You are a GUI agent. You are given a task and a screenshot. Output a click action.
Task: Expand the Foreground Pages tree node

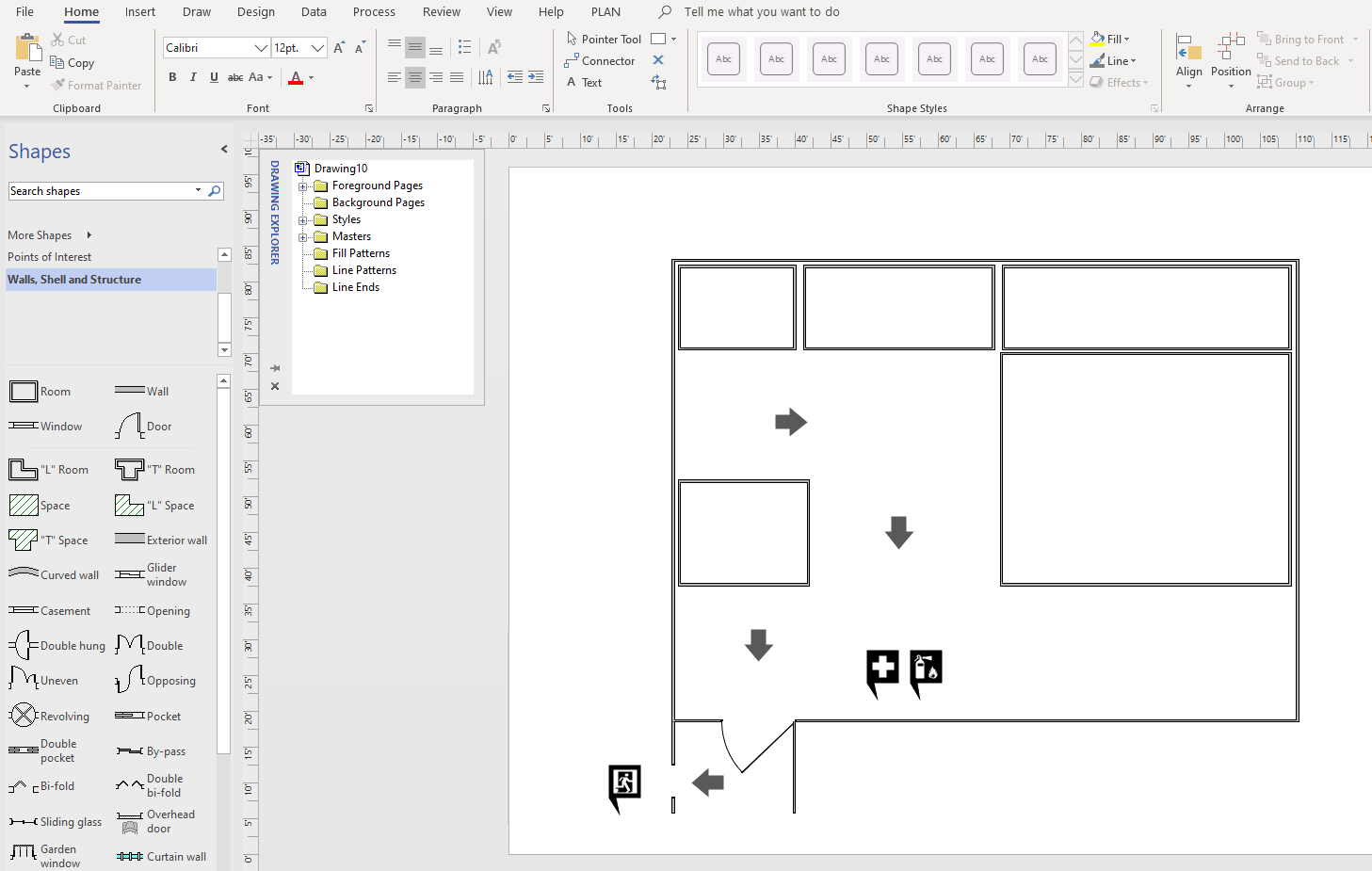[301, 185]
